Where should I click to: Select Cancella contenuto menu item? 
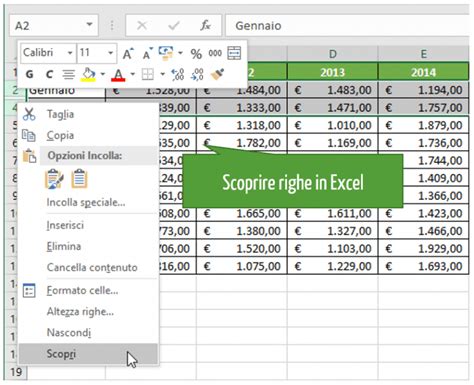88,267
